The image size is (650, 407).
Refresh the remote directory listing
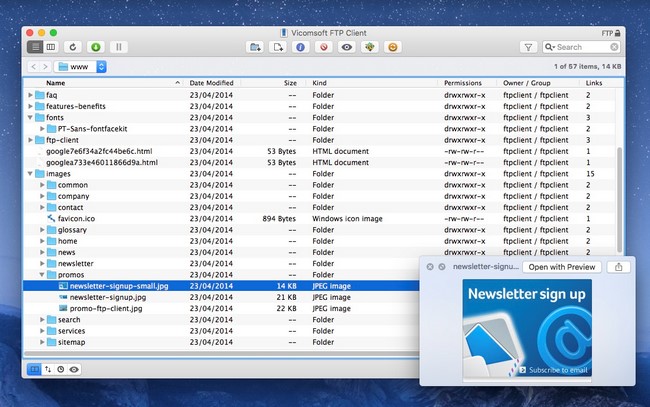[x=73, y=47]
